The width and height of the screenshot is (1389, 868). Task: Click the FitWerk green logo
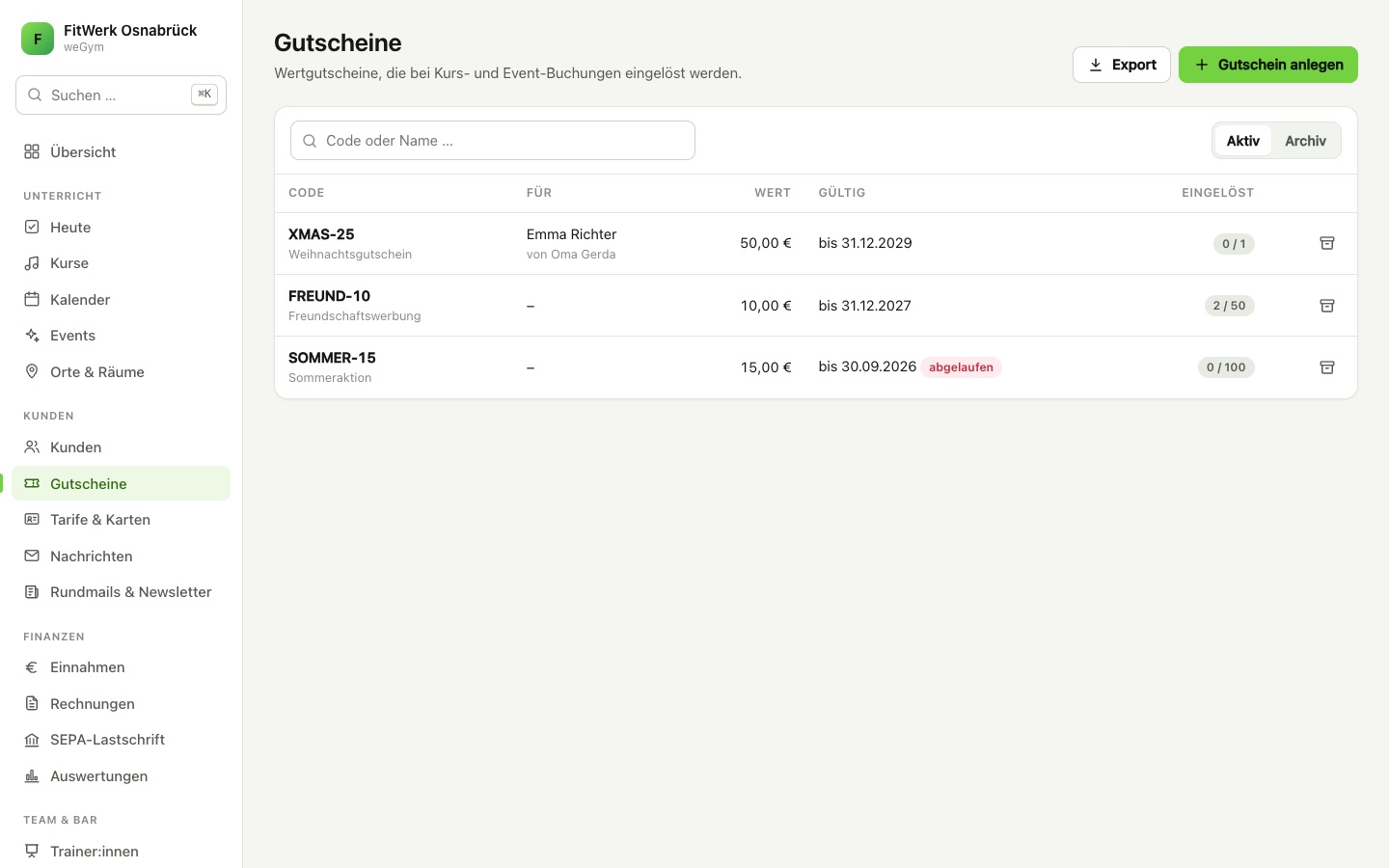38,39
